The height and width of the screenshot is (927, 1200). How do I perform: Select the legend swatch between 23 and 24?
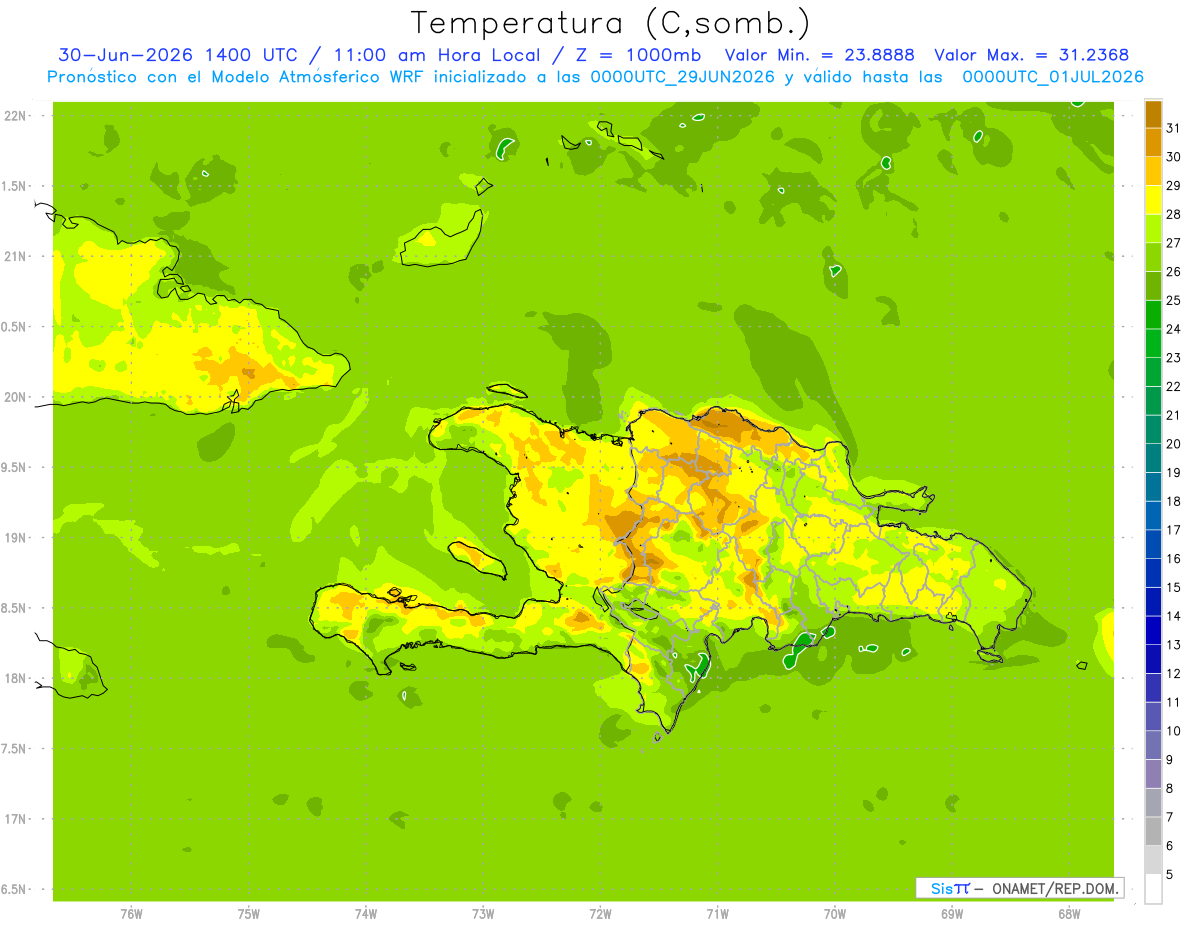[1153, 343]
